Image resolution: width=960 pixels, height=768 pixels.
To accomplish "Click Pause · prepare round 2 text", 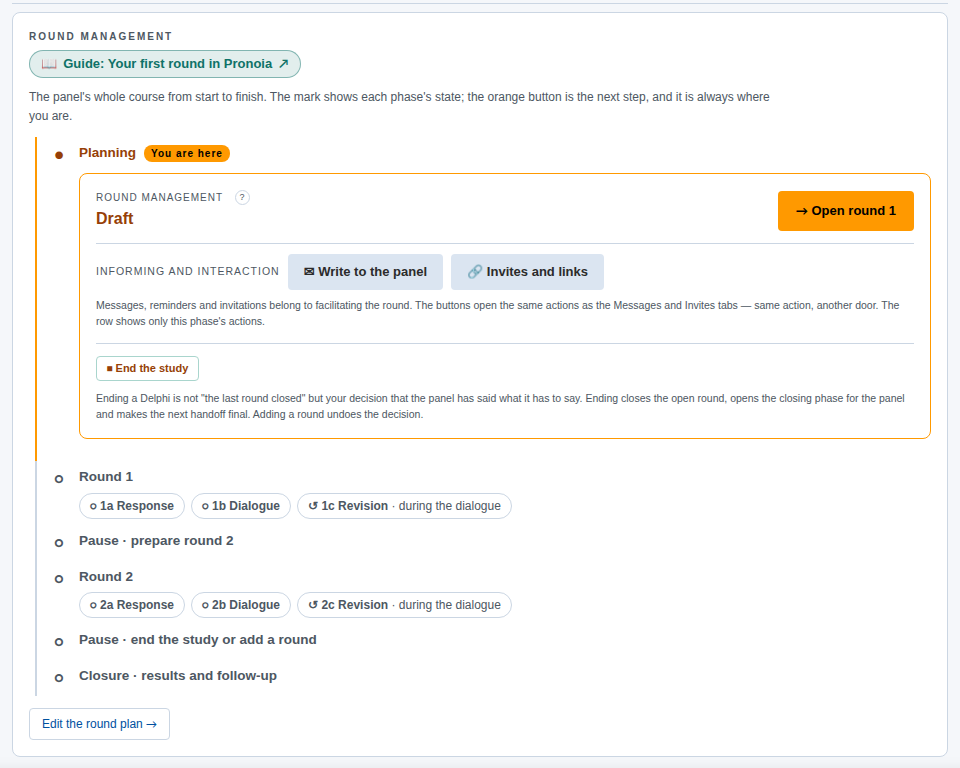I will [x=156, y=541].
